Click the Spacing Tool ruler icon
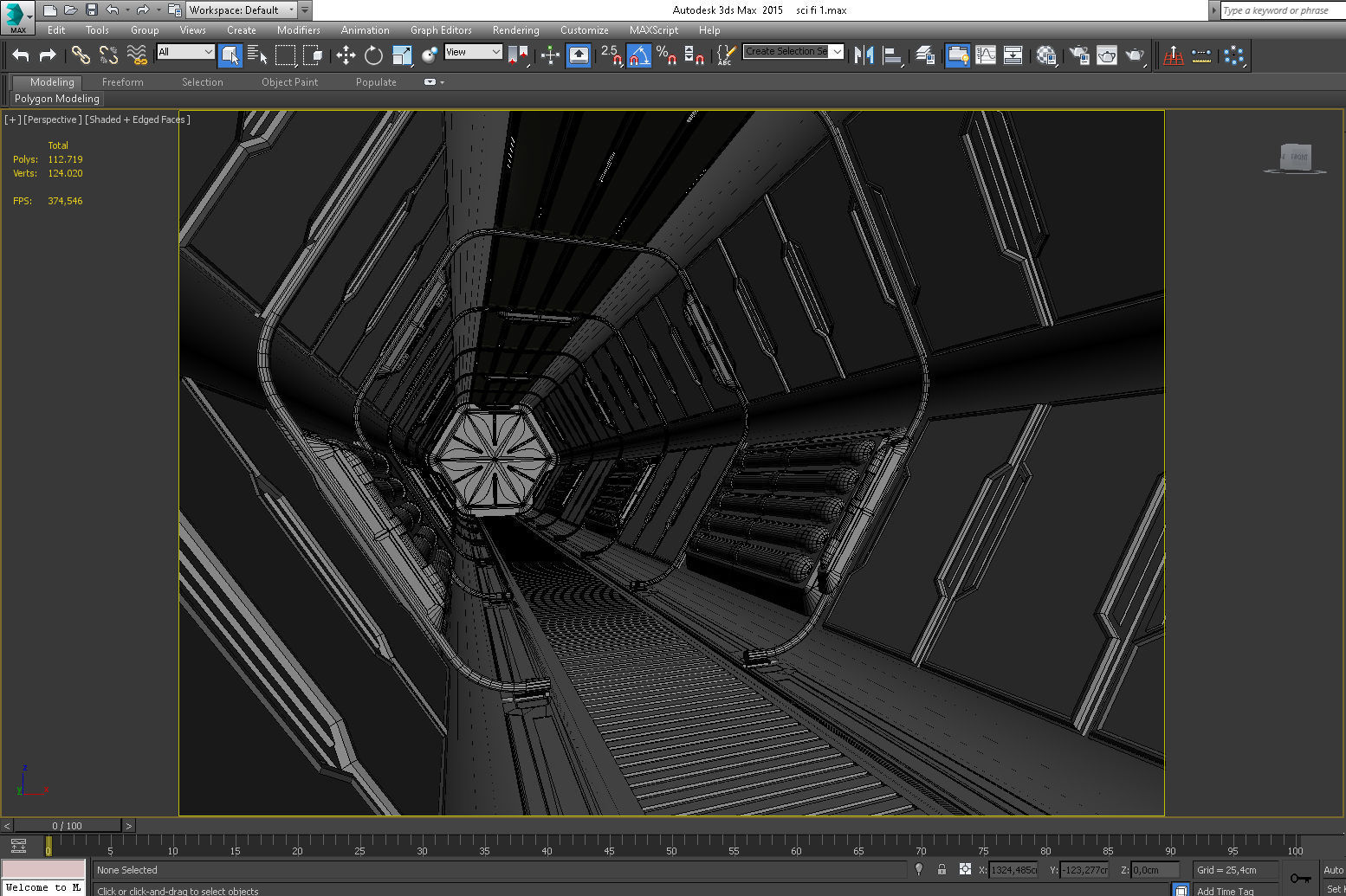Image resolution: width=1346 pixels, height=896 pixels. tap(1201, 55)
